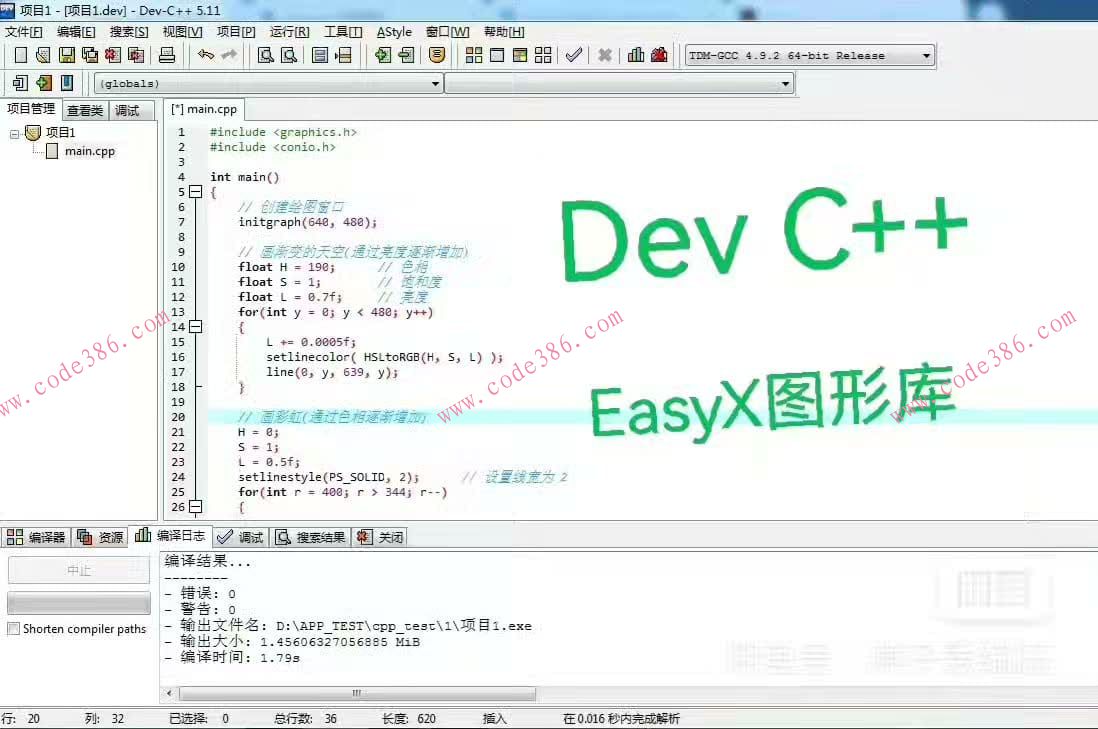This screenshot has width=1098, height=729.
Task: Click the Insert icon in second toolbar
Action: point(43,83)
